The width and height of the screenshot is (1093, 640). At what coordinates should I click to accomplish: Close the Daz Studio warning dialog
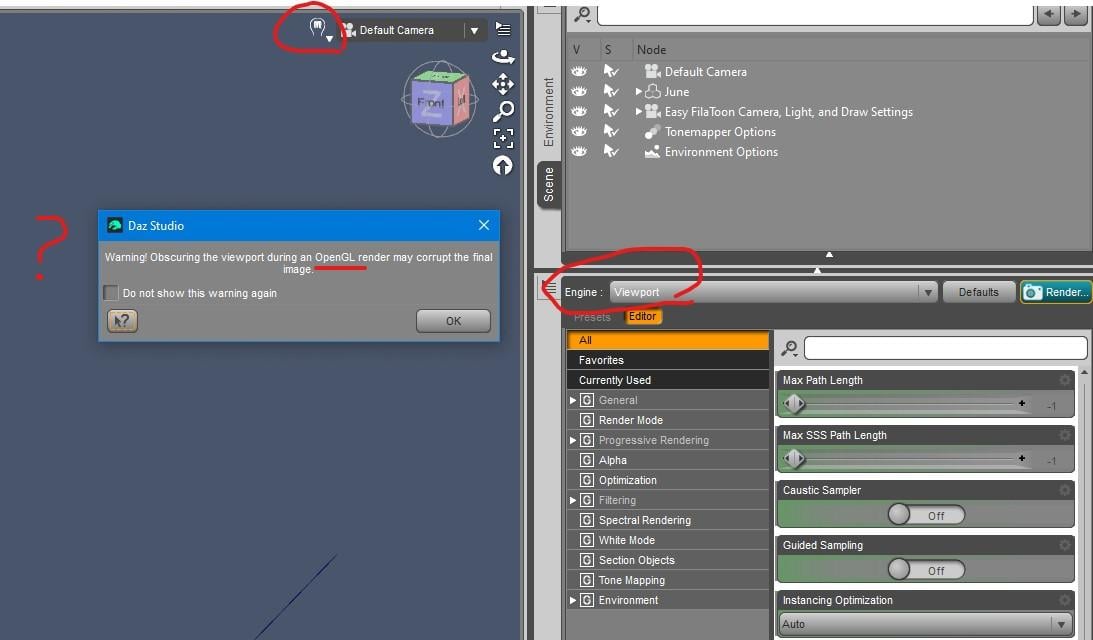pyautogui.click(x=484, y=225)
